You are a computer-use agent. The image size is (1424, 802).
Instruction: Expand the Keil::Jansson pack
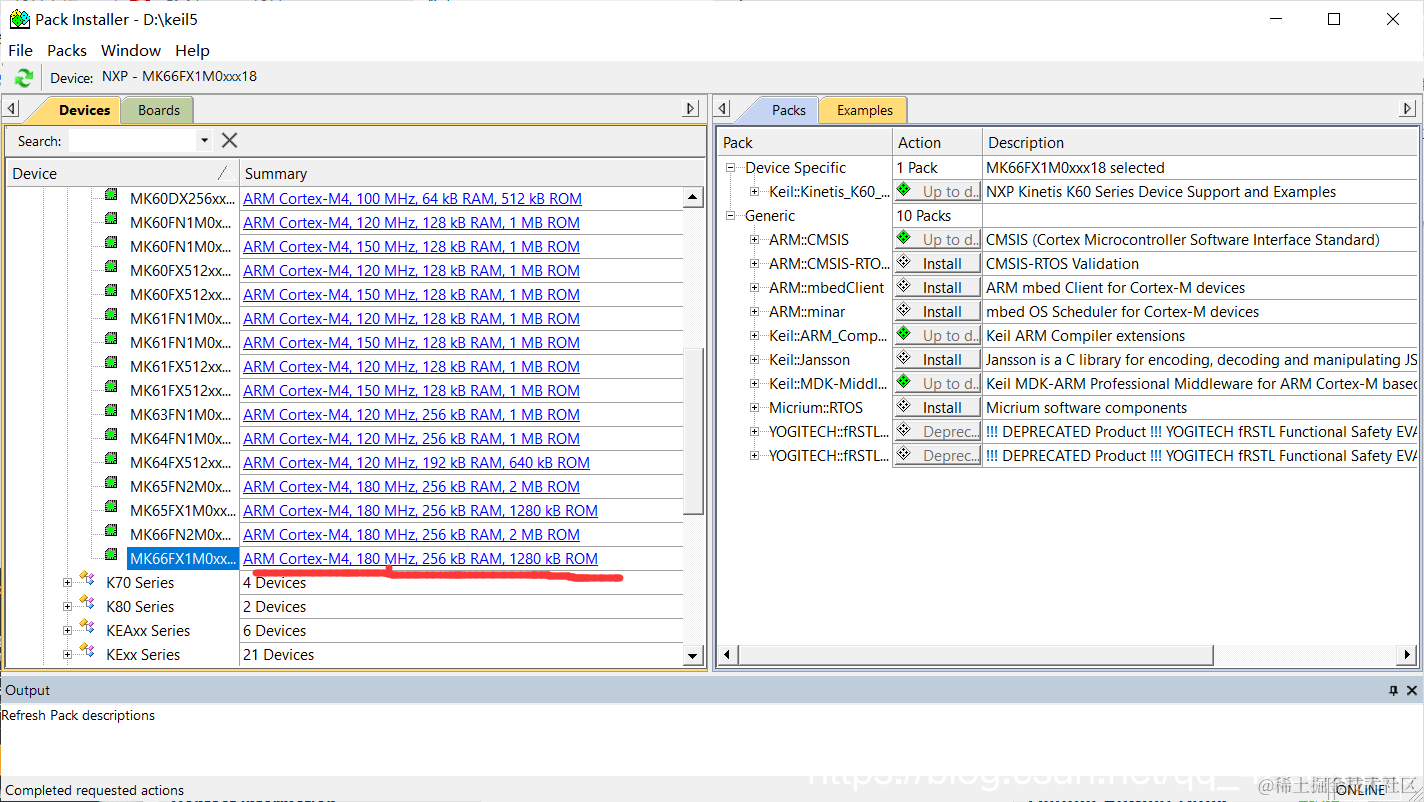pos(755,360)
